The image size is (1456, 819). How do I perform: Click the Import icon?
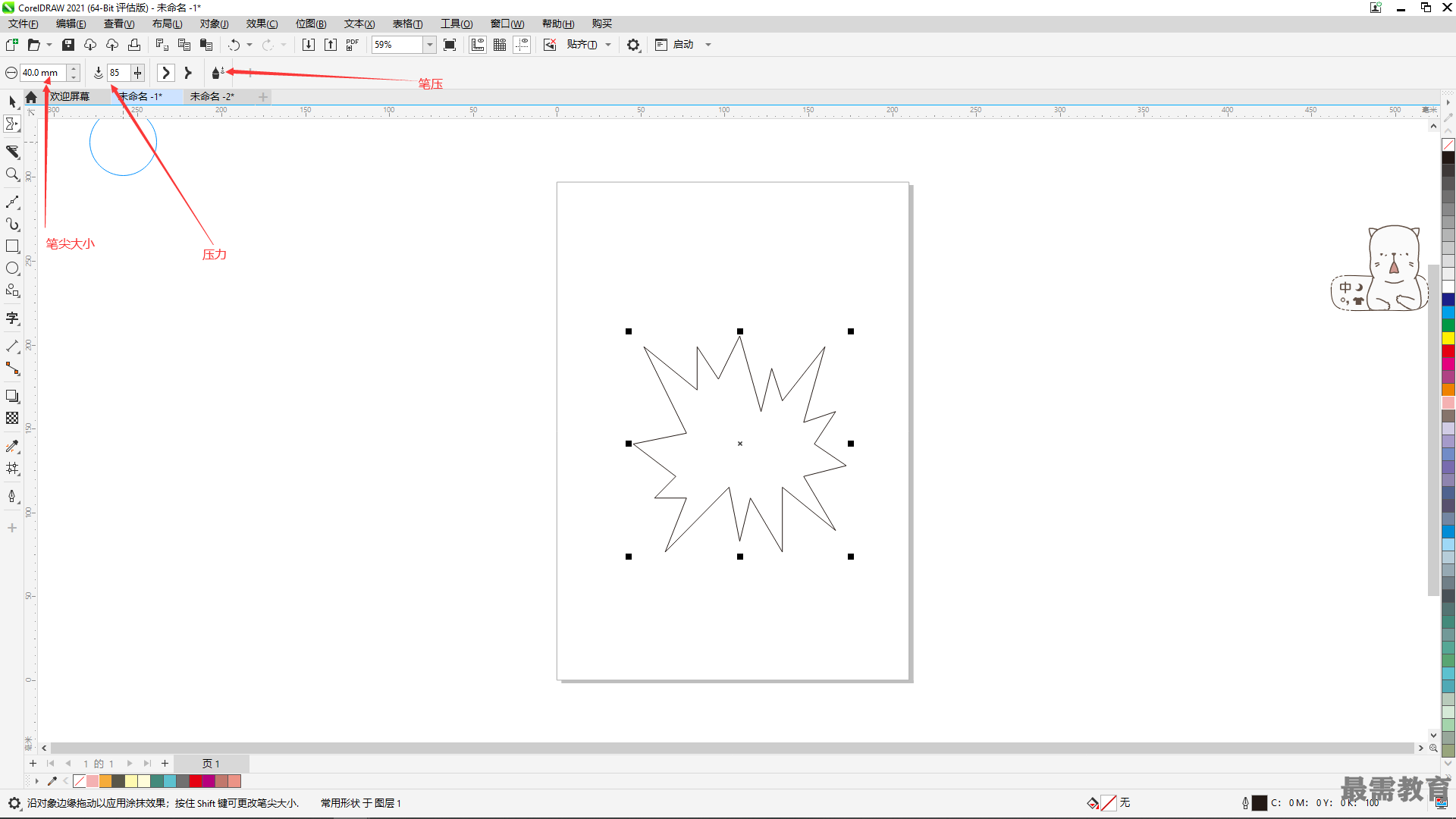click(x=309, y=45)
